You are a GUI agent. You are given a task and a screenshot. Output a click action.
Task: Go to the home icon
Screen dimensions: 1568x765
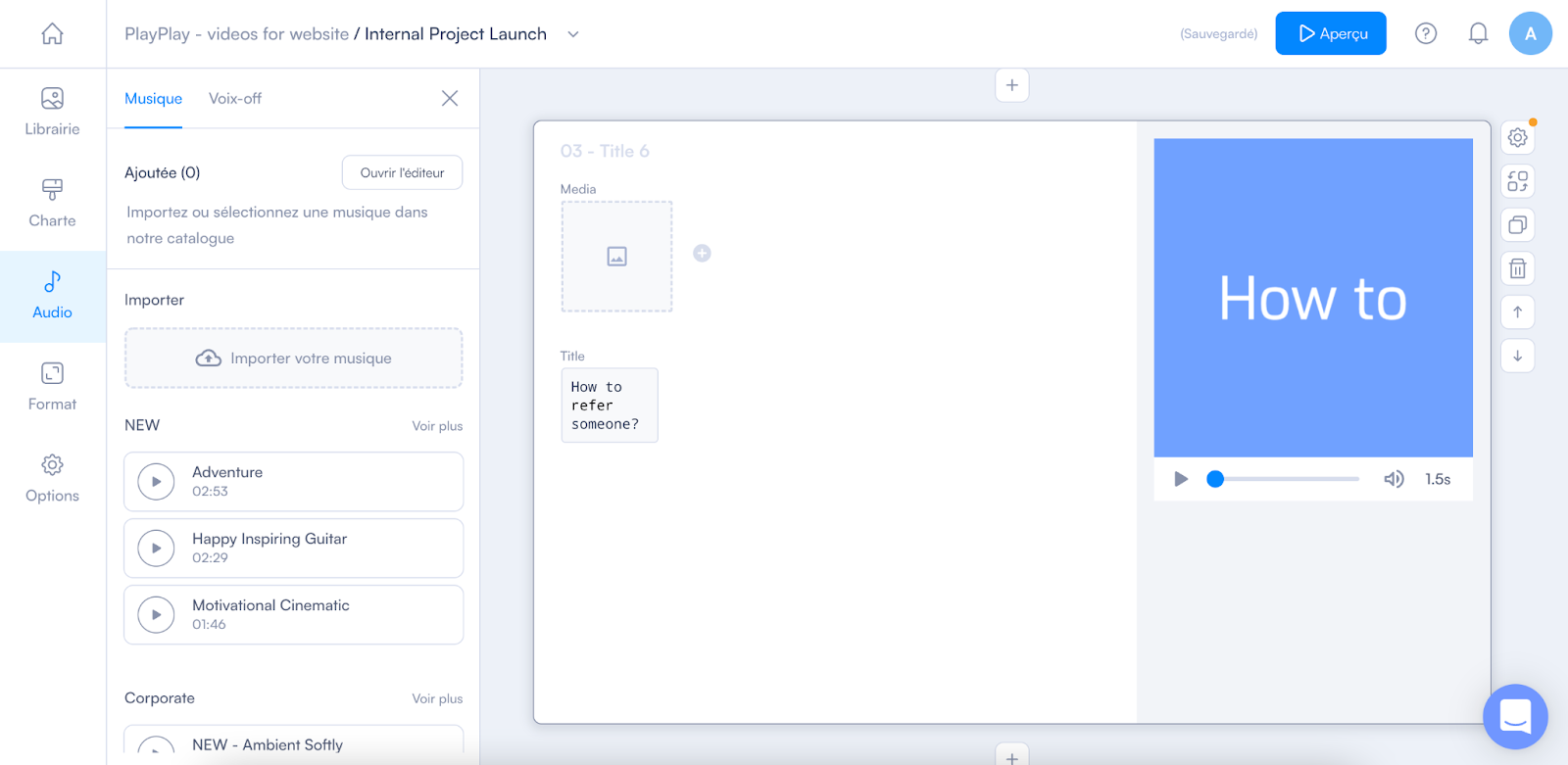click(53, 33)
